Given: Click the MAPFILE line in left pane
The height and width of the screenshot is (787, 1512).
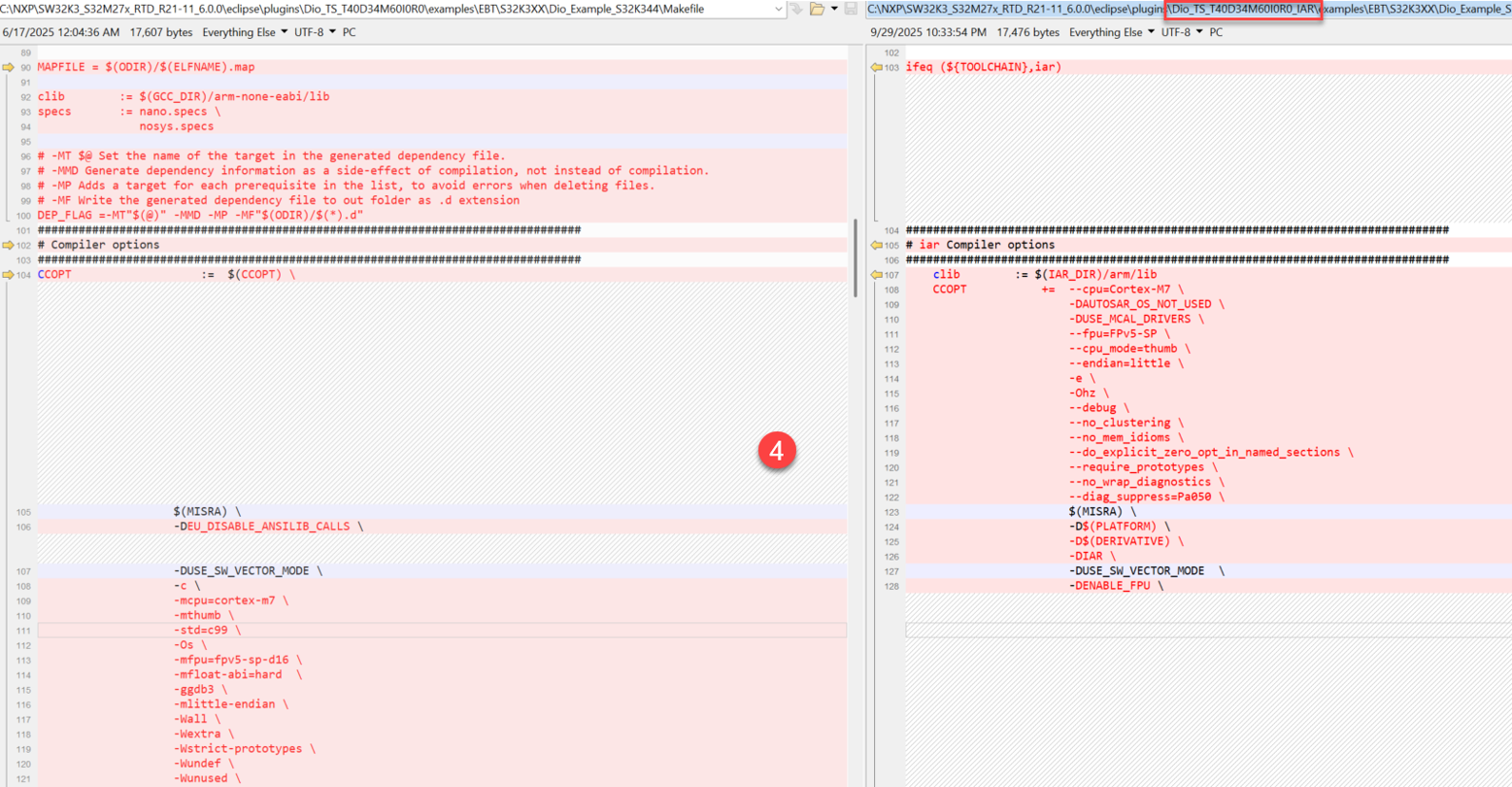Looking at the screenshot, I should (x=146, y=68).
